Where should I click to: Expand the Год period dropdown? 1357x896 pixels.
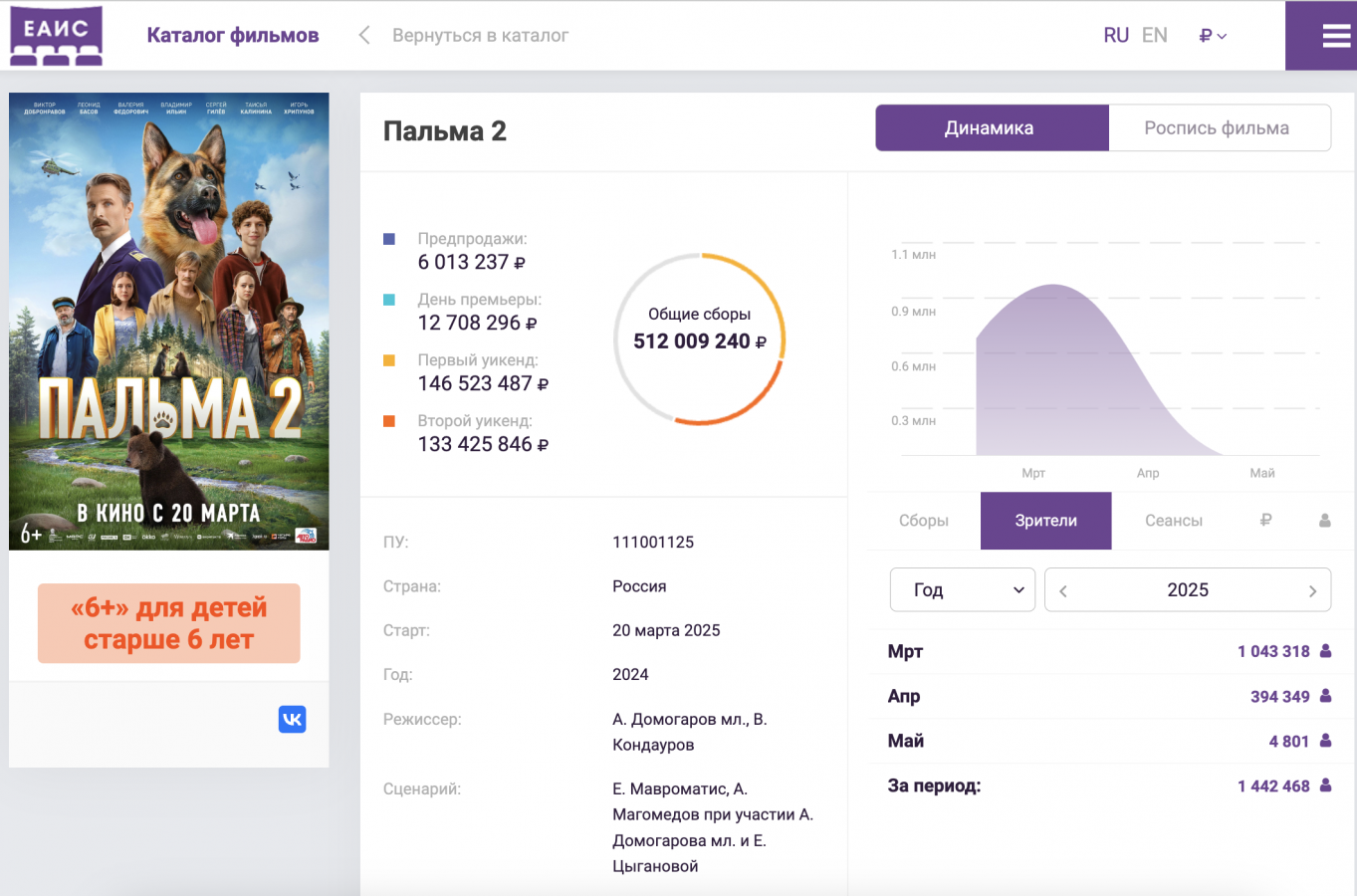[x=962, y=590]
